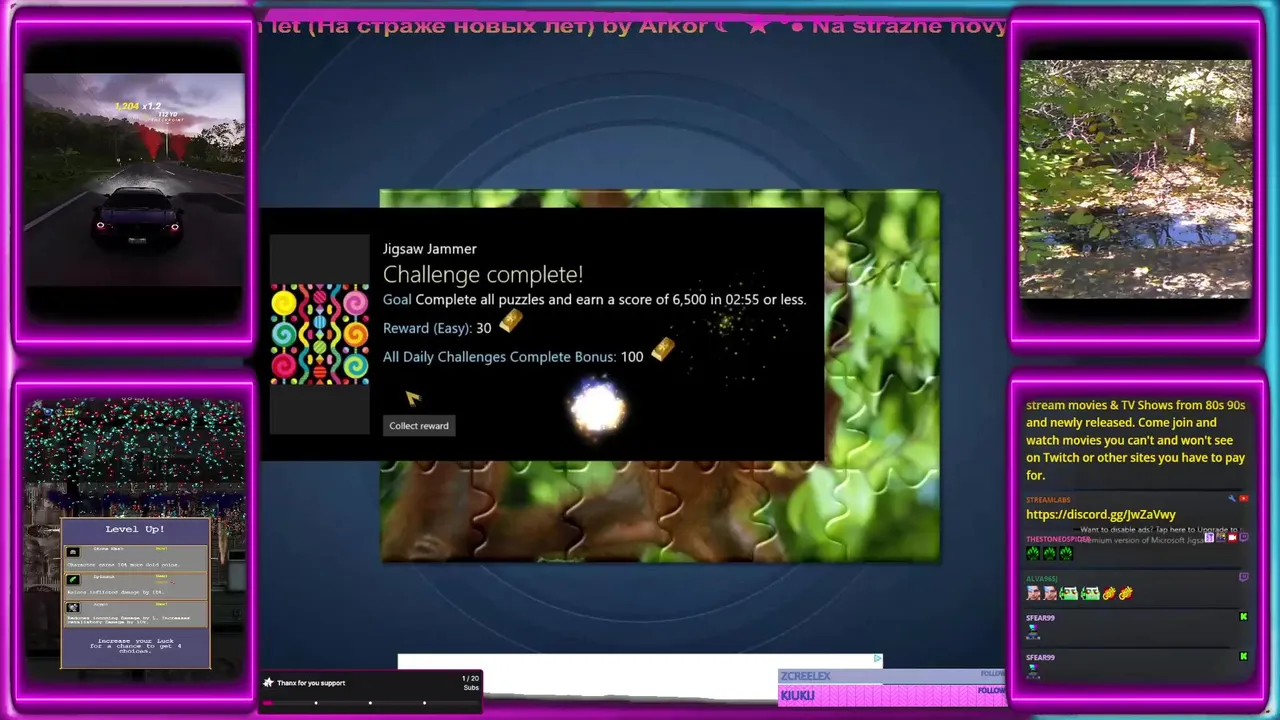
Task: Click the Jigsaw Jammer candy icon
Action: (x=320, y=335)
